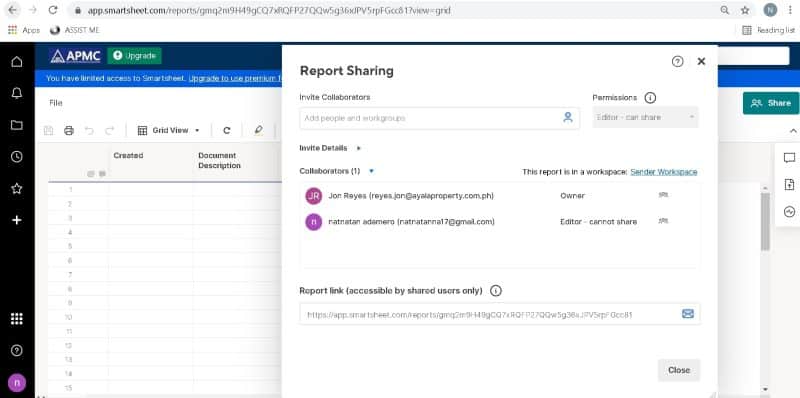Image resolution: width=800 pixels, height=398 pixels.
Task: Open the Permissions dropdown
Action: pyautogui.click(x=645, y=117)
